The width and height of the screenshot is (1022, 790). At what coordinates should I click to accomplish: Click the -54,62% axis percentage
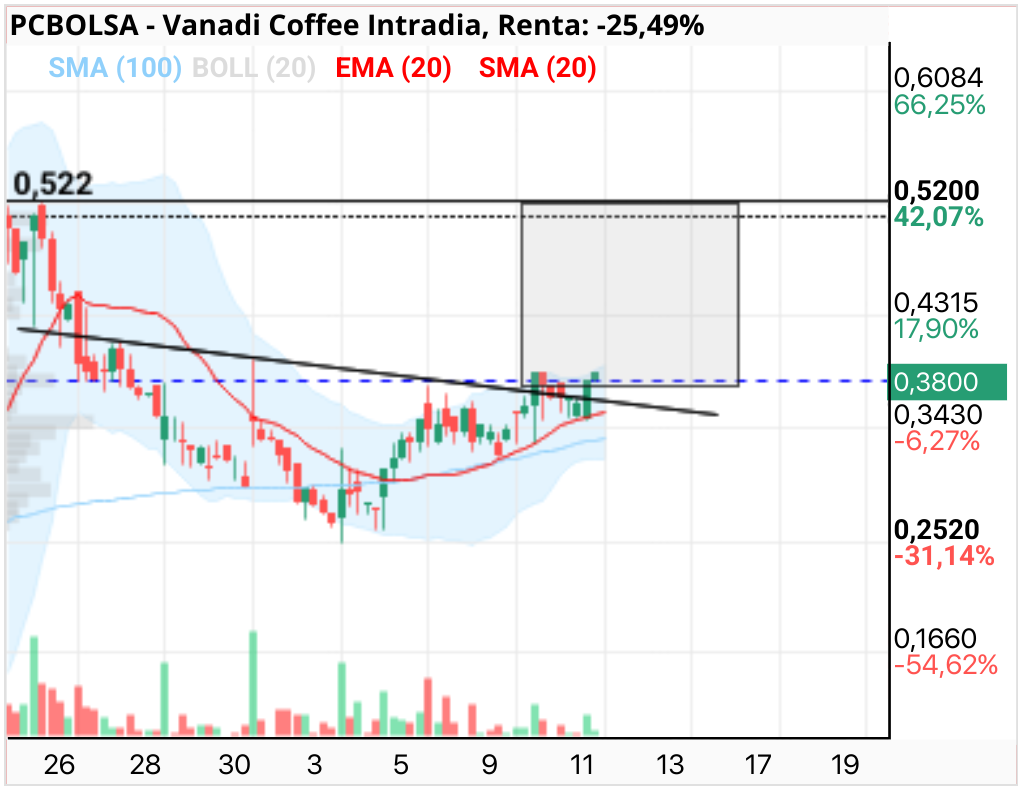946,665
